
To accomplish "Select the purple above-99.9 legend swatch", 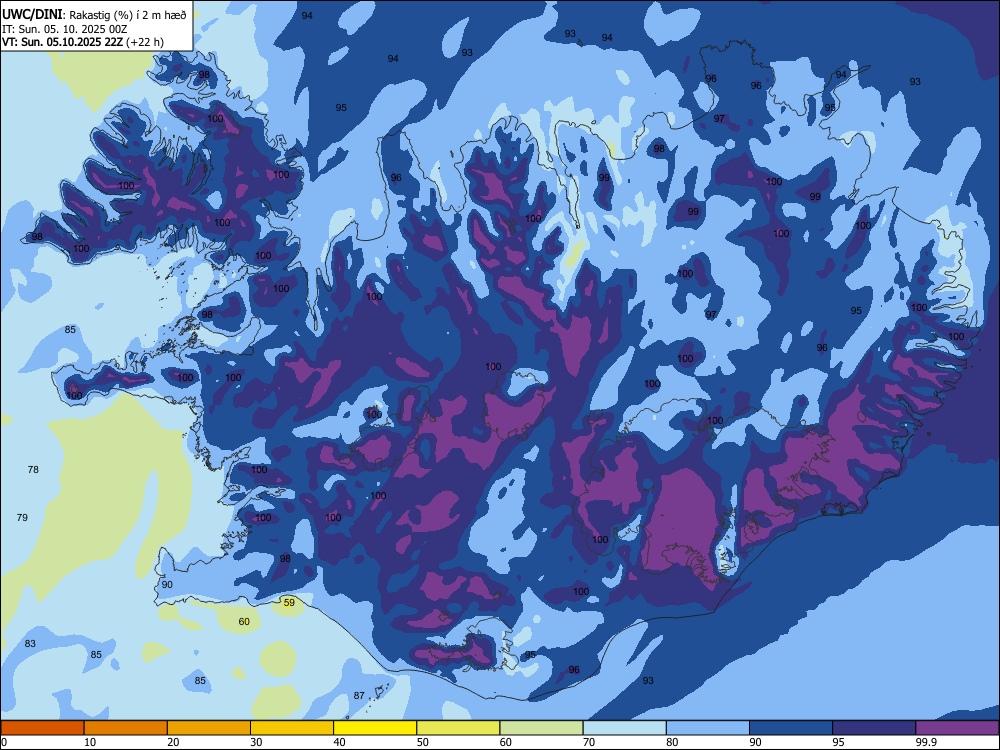I will point(957,728).
